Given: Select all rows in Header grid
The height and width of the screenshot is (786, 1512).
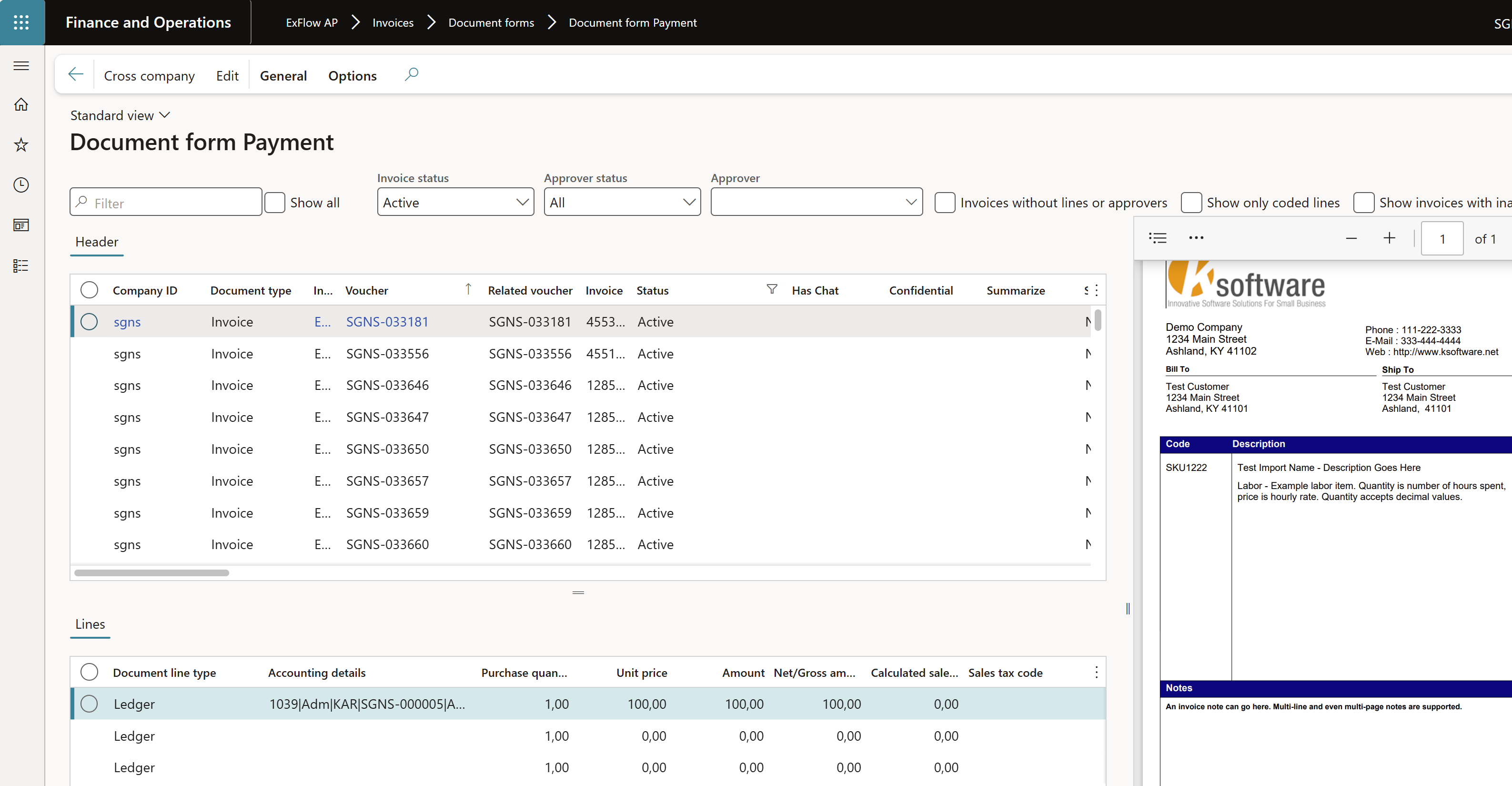Looking at the screenshot, I should tap(89, 290).
